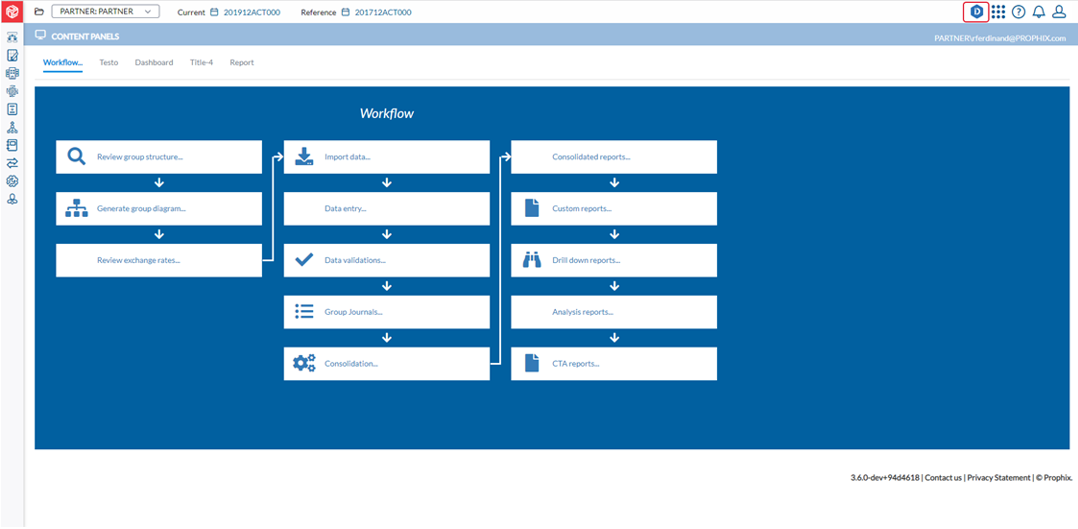
Task: Click the printer-shaped sidebar icon
Action: tap(12, 73)
